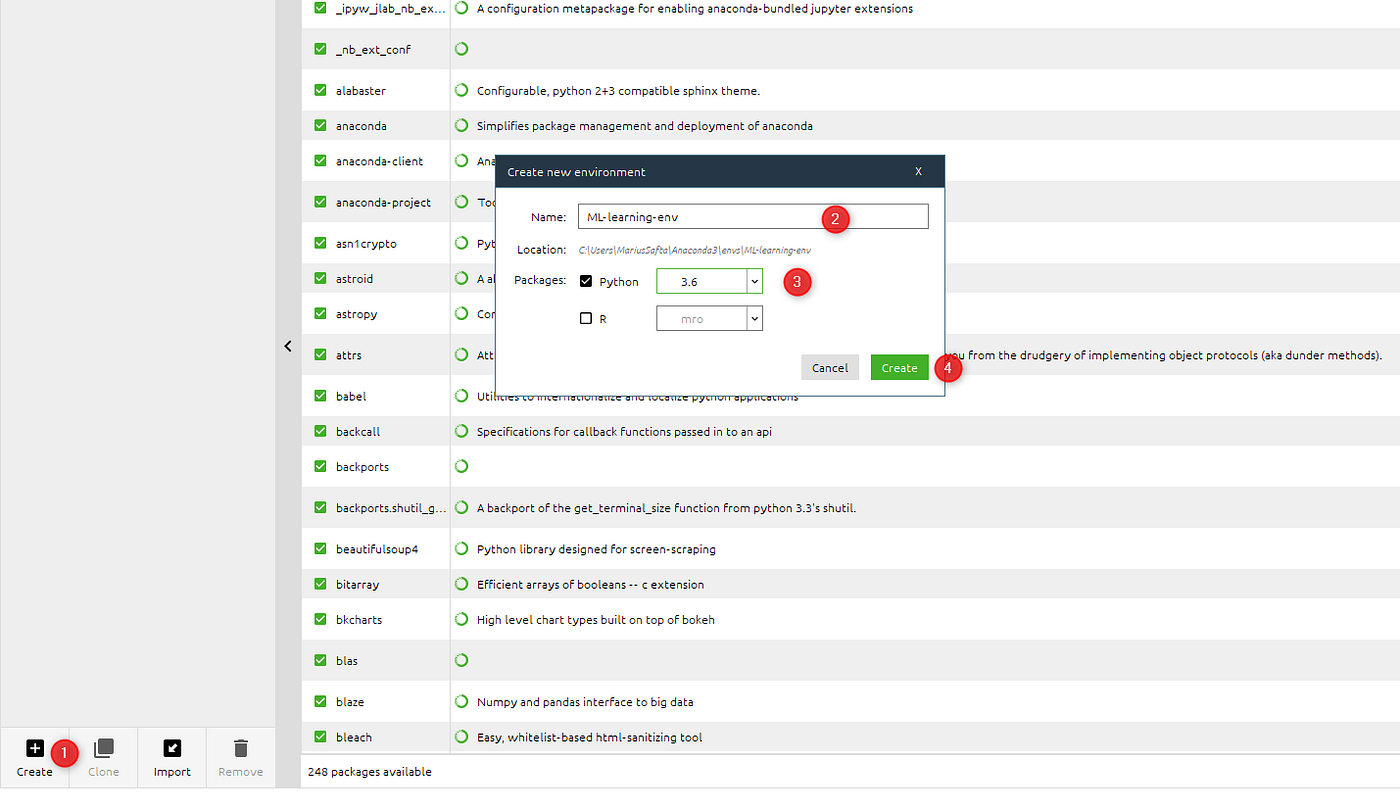Click the status icon beside beautifulsoup4
The image size is (1400, 800).
tap(461, 548)
